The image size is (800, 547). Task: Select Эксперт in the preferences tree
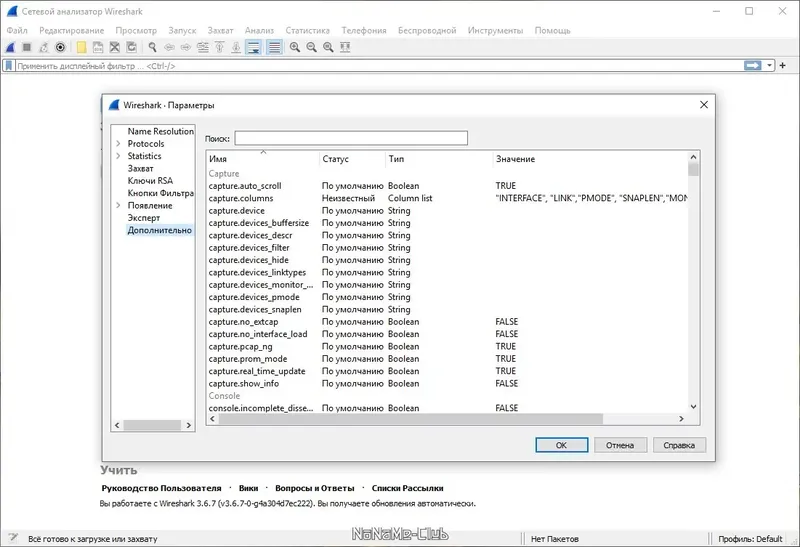pos(144,218)
